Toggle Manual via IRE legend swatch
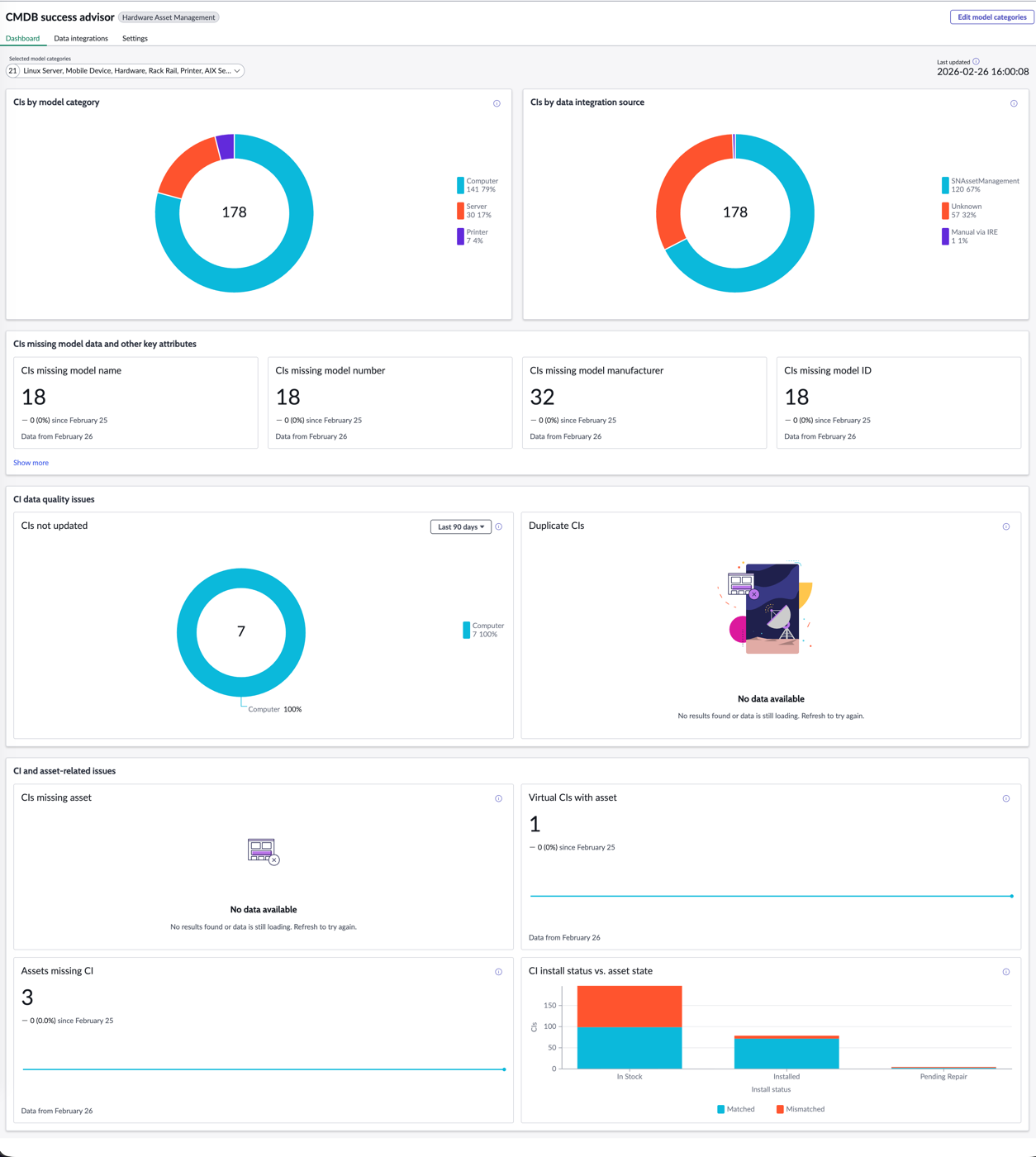The image size is (1036, 1157). click(945, 236)
